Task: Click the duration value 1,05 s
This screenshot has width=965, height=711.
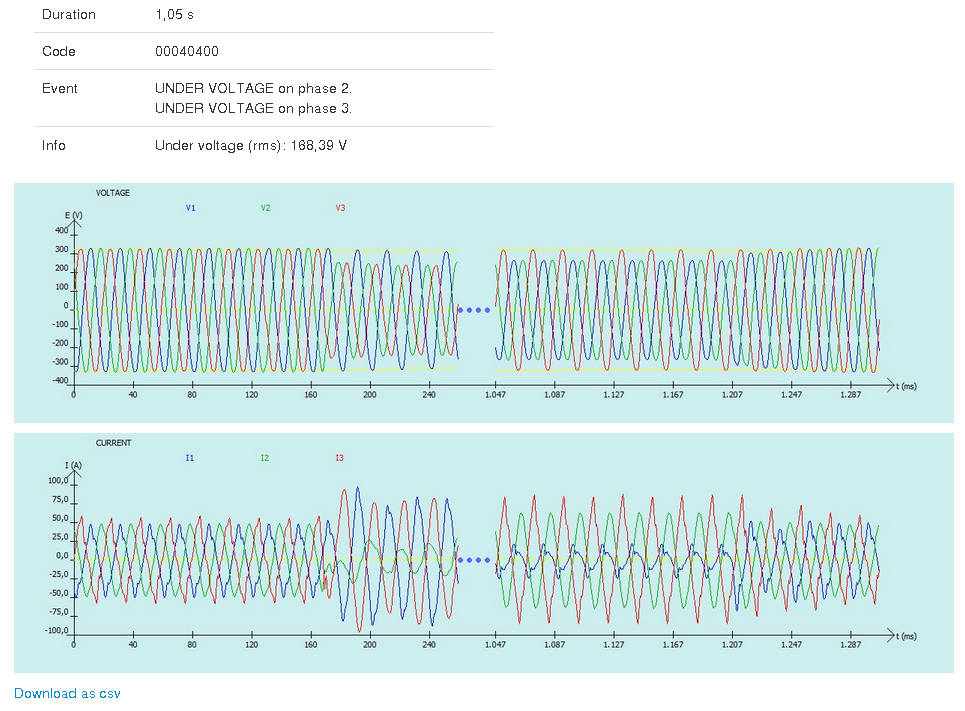Action: tap(174, 14)
